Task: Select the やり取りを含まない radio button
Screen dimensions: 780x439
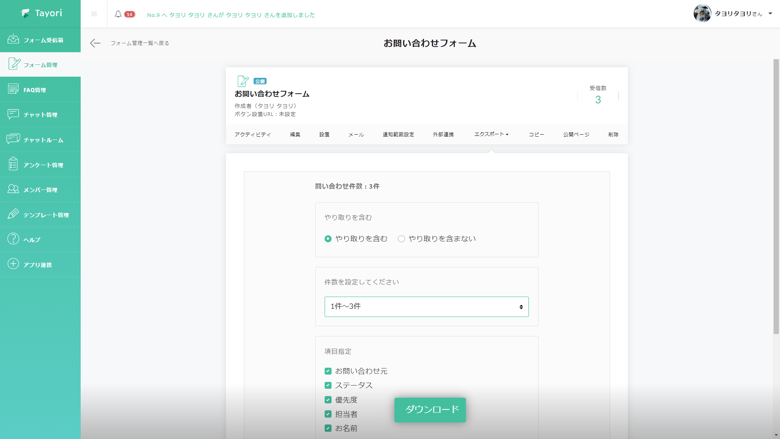Action: tap(402, 239)
